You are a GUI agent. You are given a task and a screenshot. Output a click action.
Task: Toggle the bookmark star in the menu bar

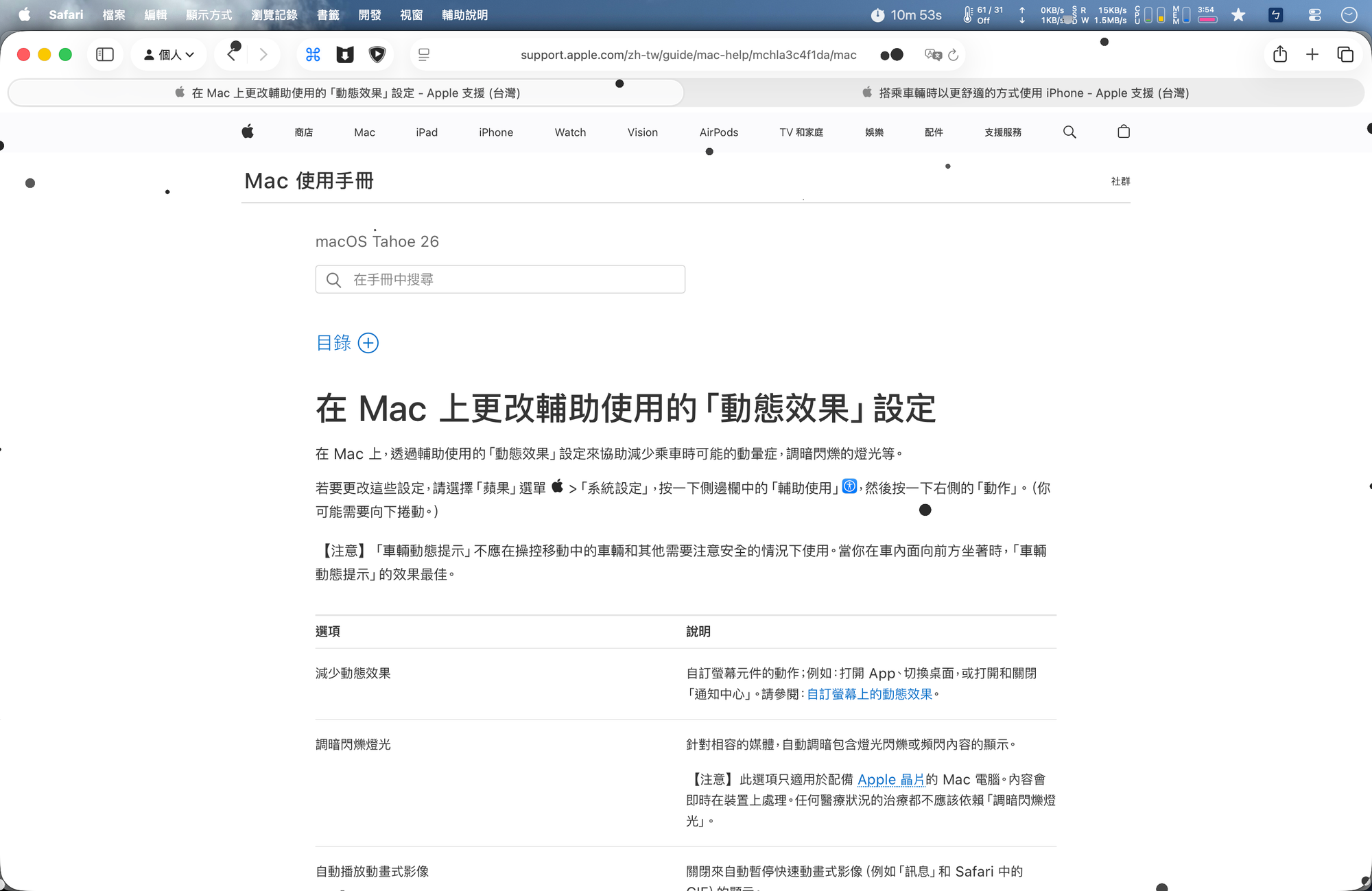pos(1238,14)
